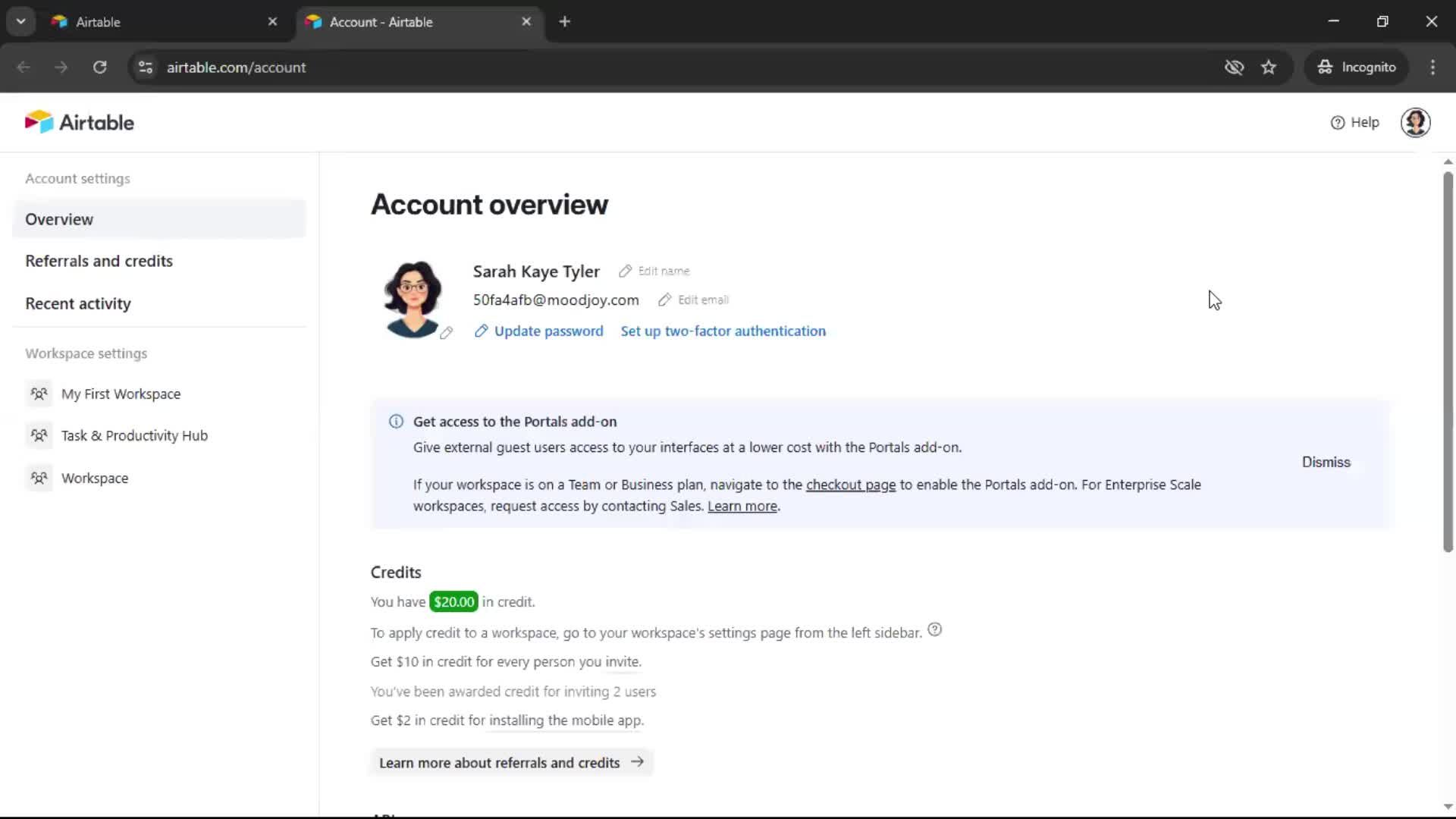Click Learn more in Portals banner
The width and height of the screenshot is (1456, 819).
[742, 506]
